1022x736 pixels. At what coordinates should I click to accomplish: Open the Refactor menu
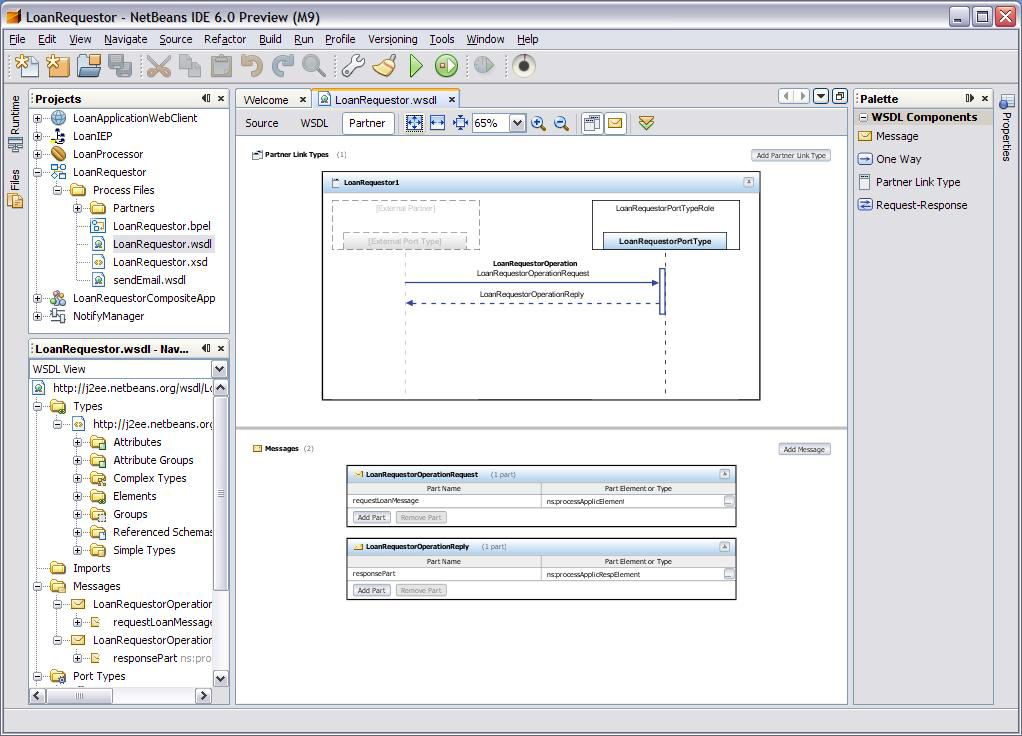(x=225, y=39)
